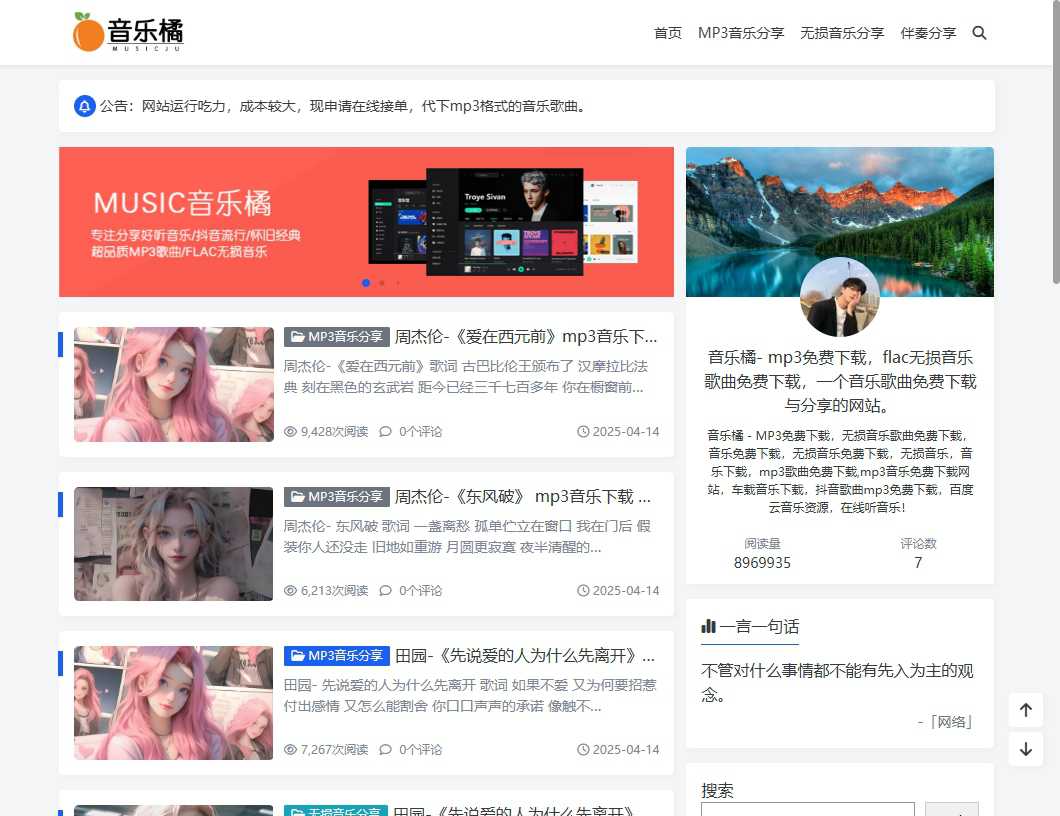Click the 搜索 widget heading

[x=717, y=790]
